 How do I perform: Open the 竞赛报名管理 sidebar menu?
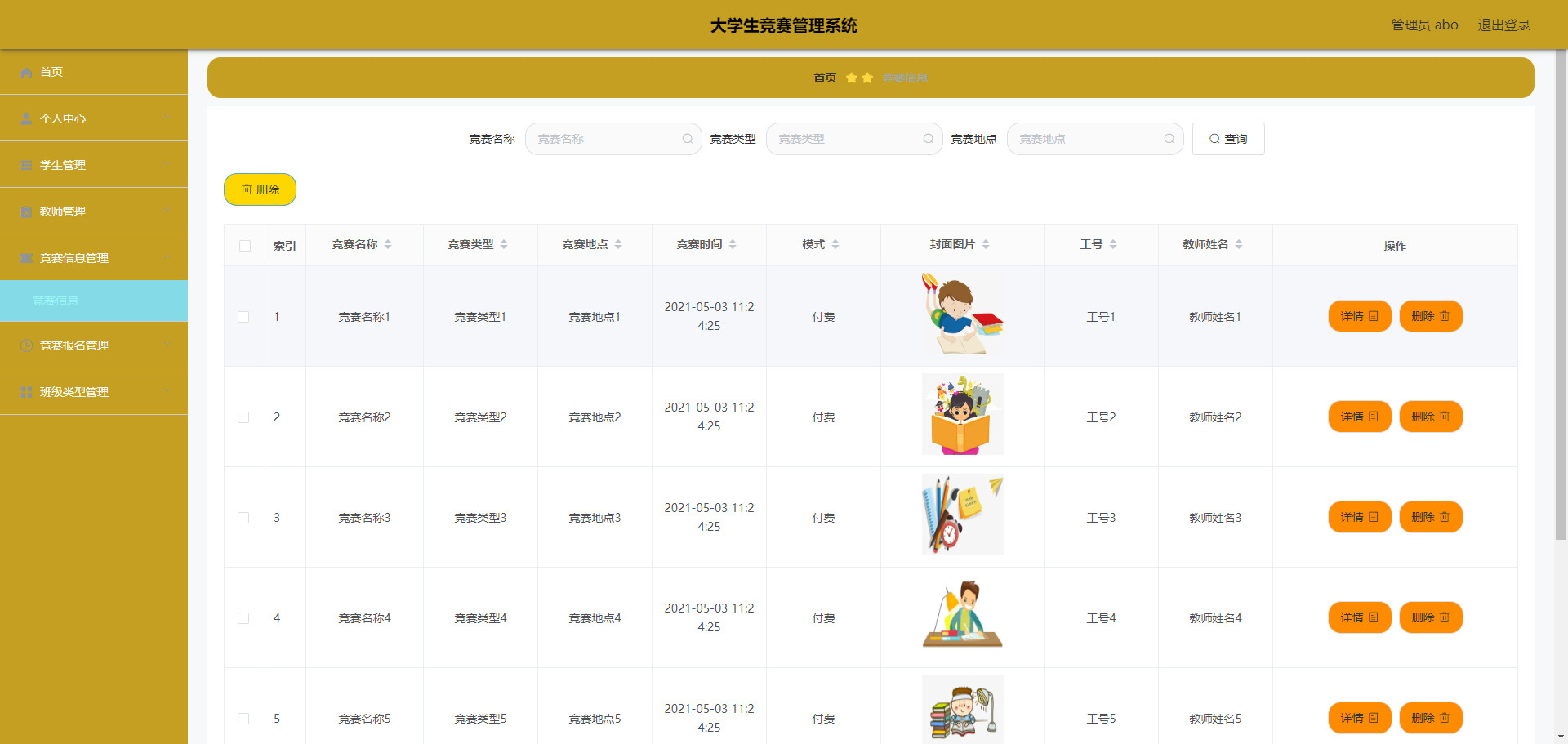[94, 345]
